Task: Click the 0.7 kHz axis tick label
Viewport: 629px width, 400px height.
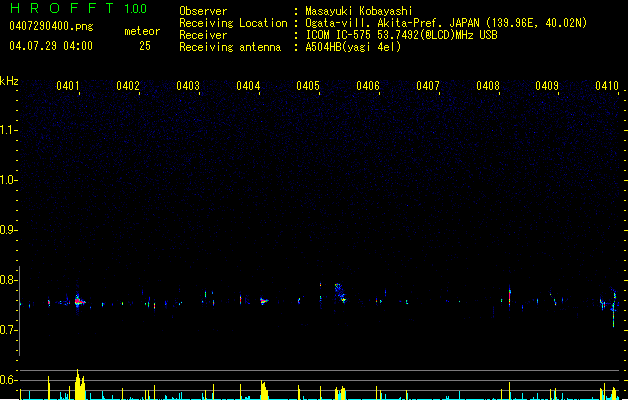Action: pyautogui.click(x=7, y=330)
